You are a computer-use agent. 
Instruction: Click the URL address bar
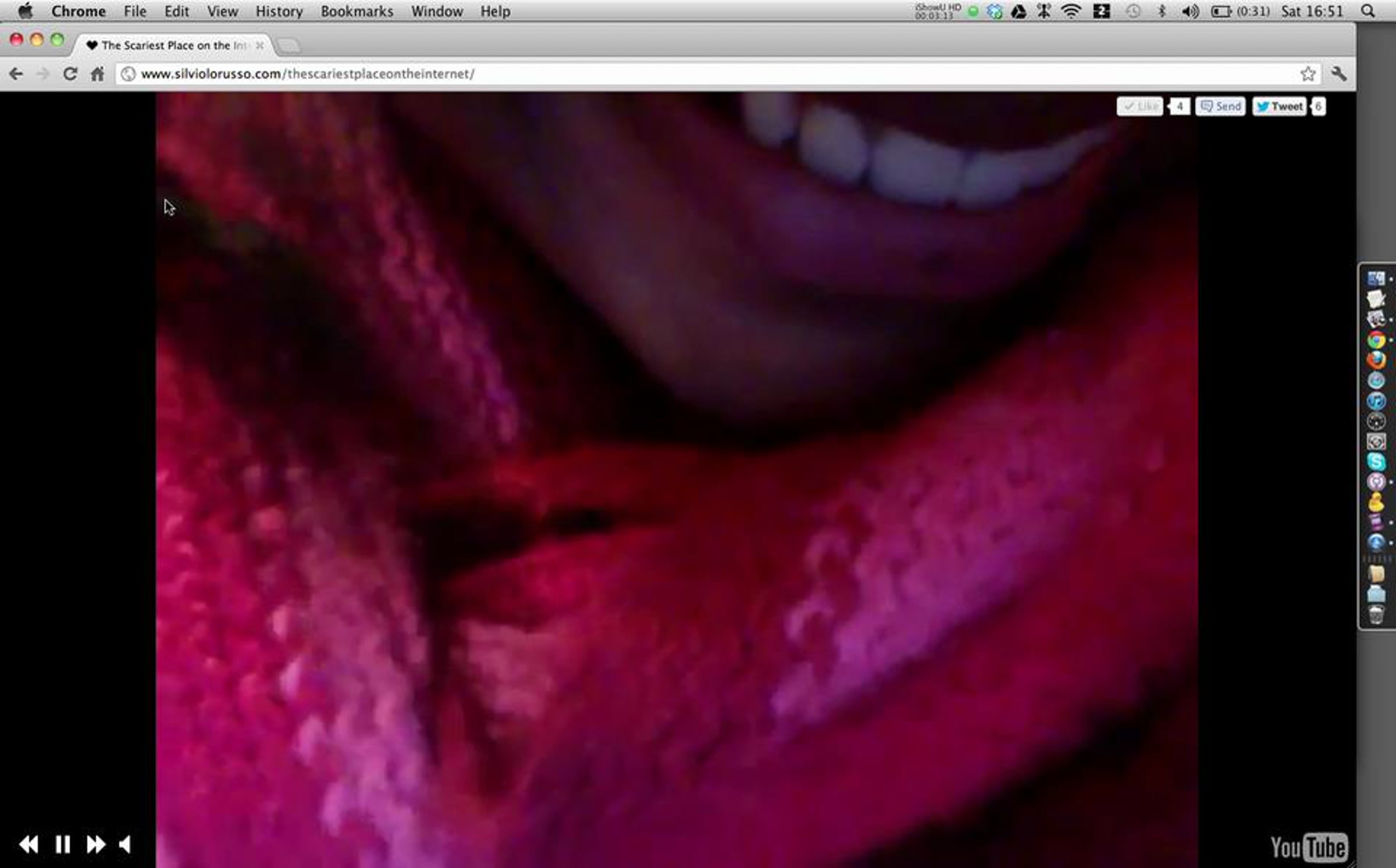tap(698, 74)
